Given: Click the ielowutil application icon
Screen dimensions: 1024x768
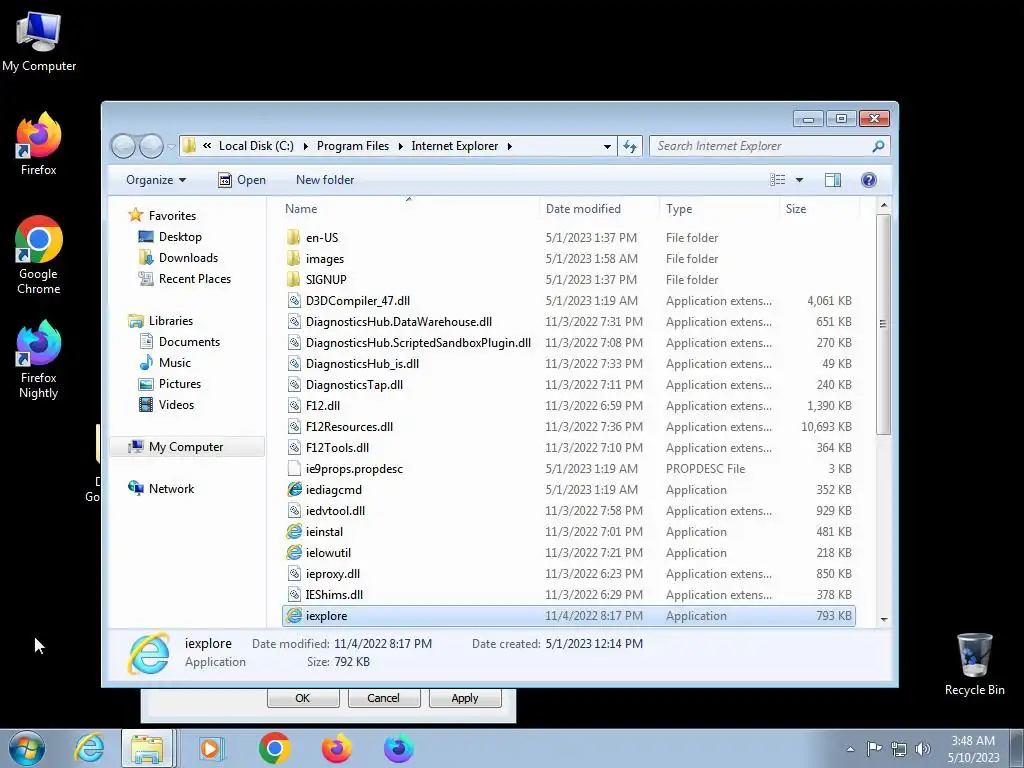Looking at the screenshot, I should click(295, 552).
